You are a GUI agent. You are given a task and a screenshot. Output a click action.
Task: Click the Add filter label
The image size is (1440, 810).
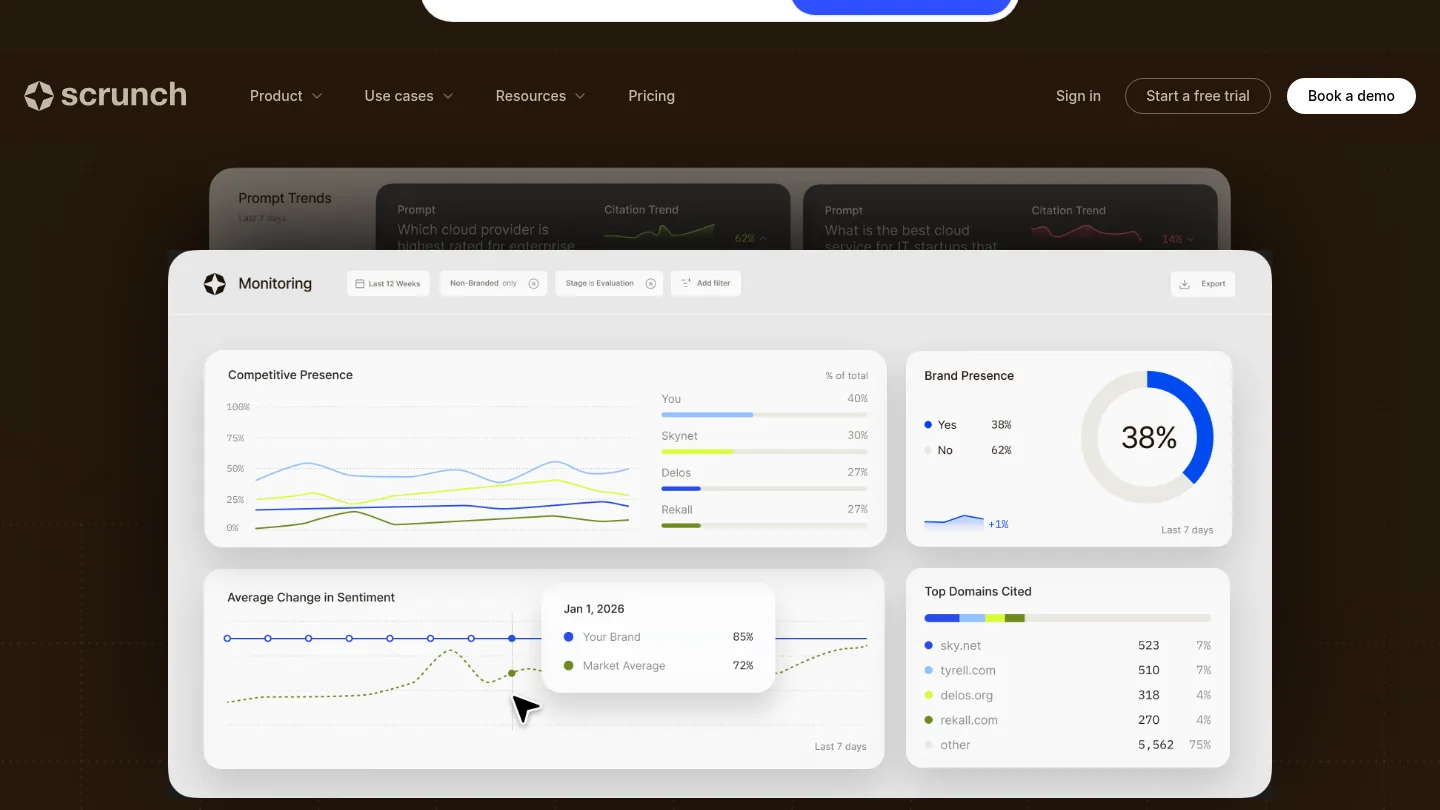(714, 284)
